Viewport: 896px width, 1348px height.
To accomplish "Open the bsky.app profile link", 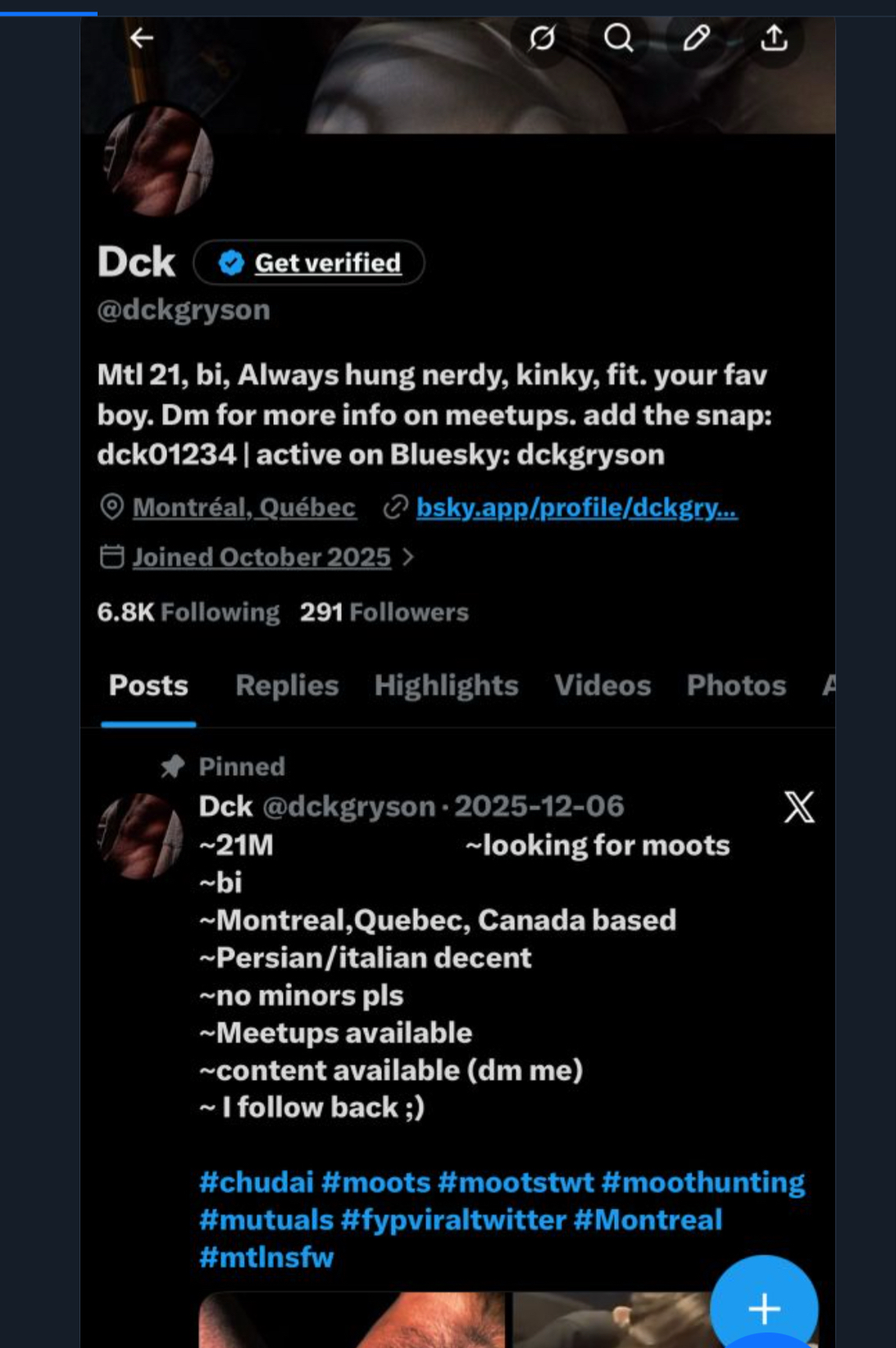I will [576, 508].
